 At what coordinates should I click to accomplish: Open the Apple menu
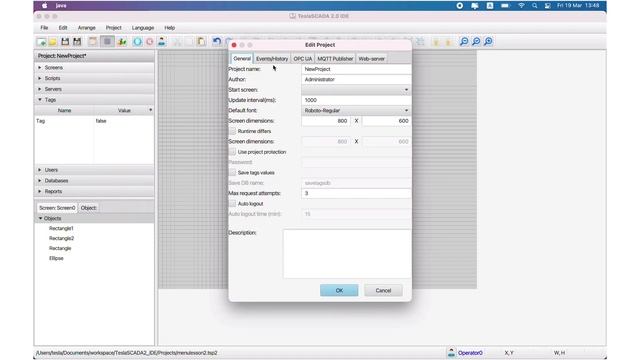[44, 6]
